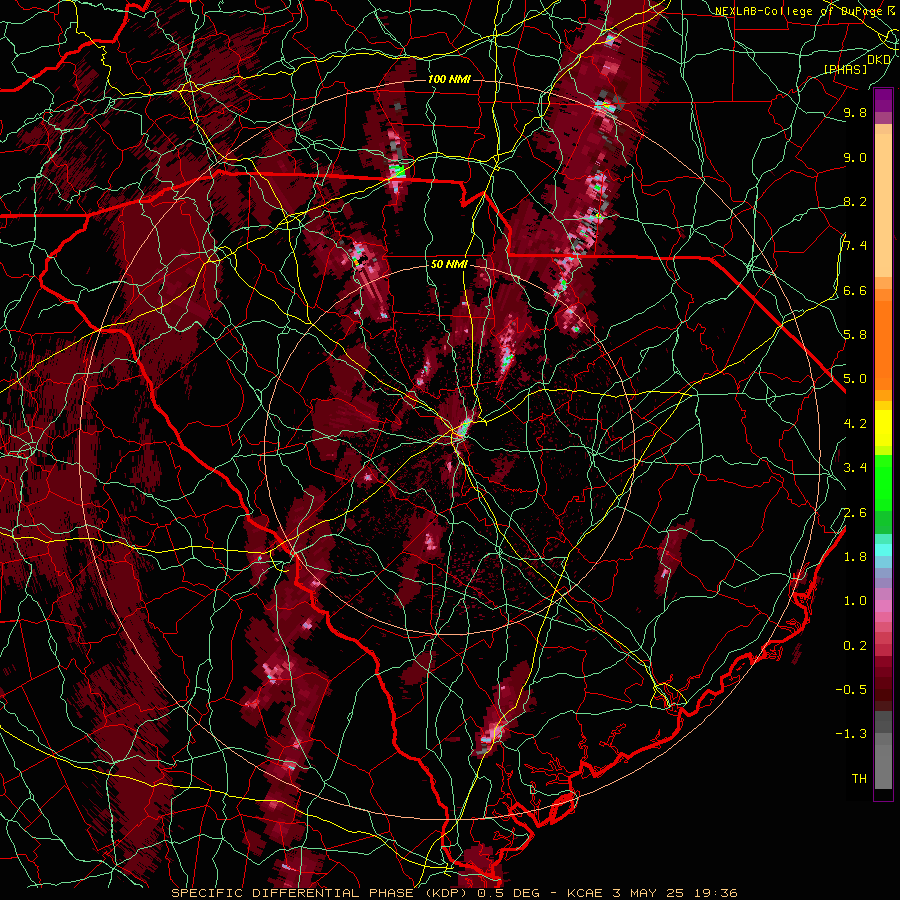Click the 2.6 legend value
The image size is (900, 900).
pyautogui.click(x=855, y=513)
